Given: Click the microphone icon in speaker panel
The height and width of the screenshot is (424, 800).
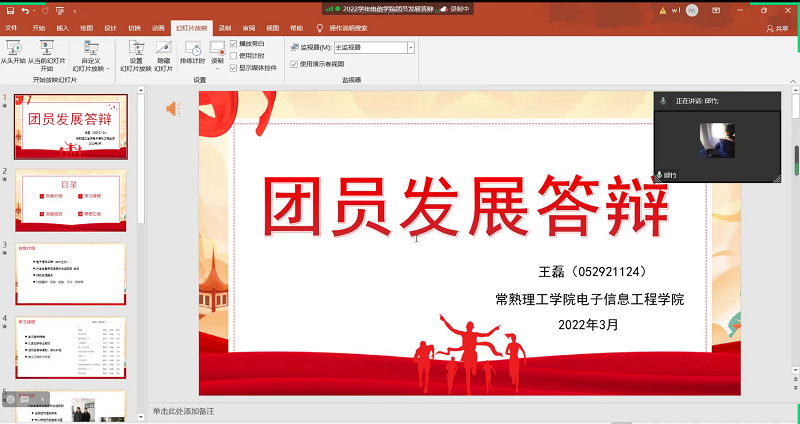Looking at the screenshot, I should tap(663, 101).
